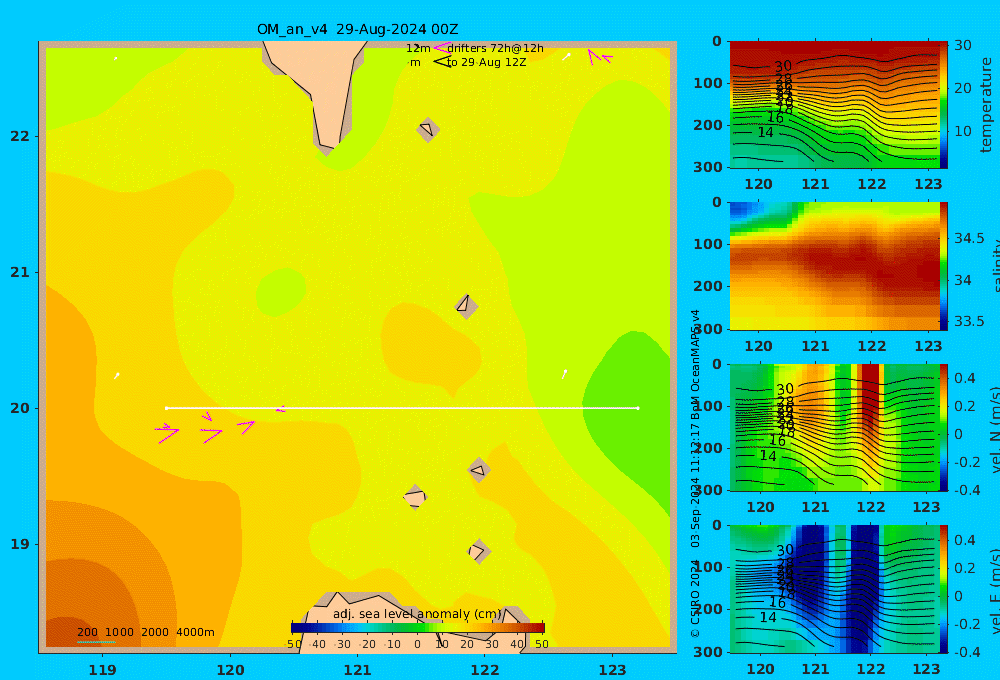The width and height of the screenshot is (1000, 680).
Task: Click the 'drifters 72h@12h' legend text
Action: (x=496, y=48)
